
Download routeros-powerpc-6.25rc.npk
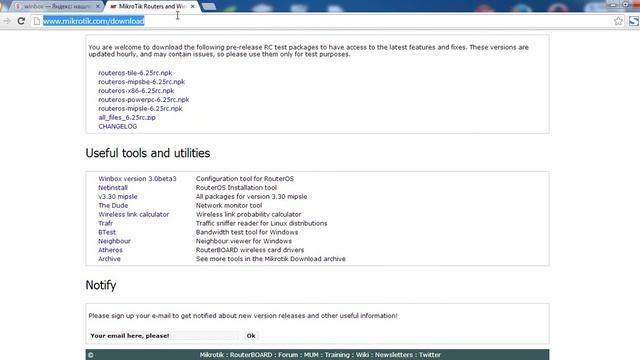pyautogui.click(x=144, y=100)
